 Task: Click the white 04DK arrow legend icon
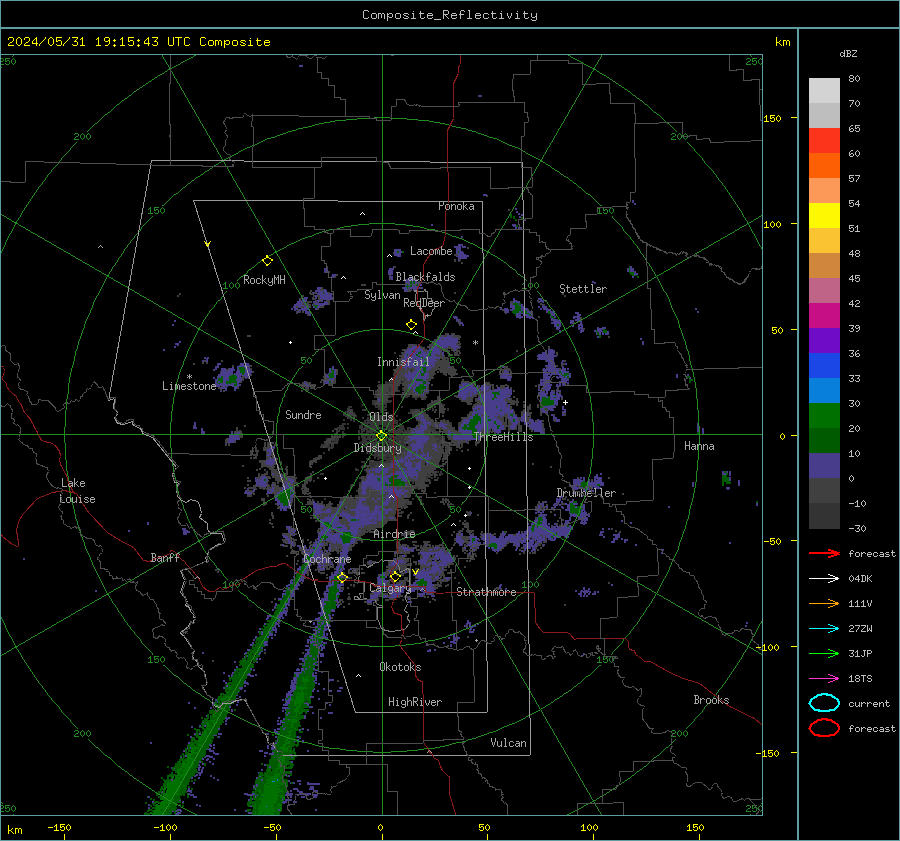pos(824,578)
